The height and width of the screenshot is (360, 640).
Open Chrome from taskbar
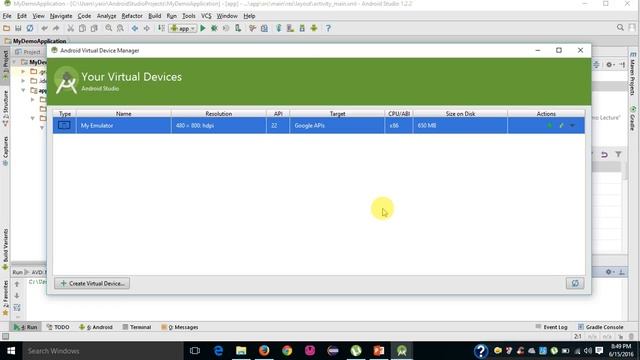click(x=287, y=351)
